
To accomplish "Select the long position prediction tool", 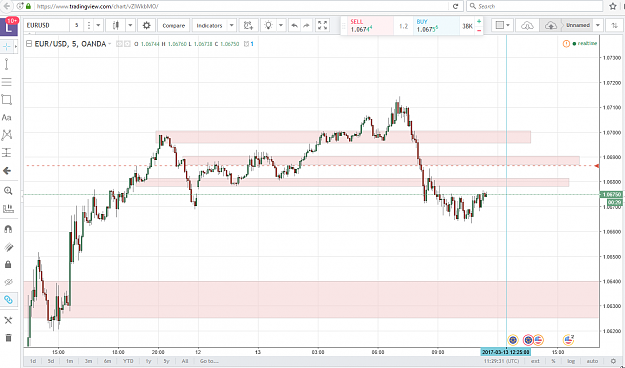I will point(7,153).
